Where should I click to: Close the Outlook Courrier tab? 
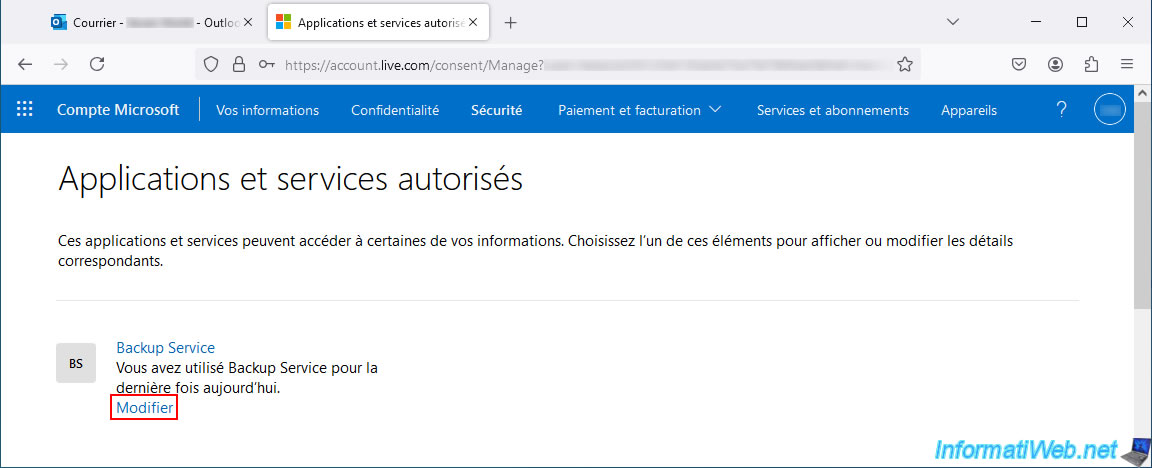248,23
